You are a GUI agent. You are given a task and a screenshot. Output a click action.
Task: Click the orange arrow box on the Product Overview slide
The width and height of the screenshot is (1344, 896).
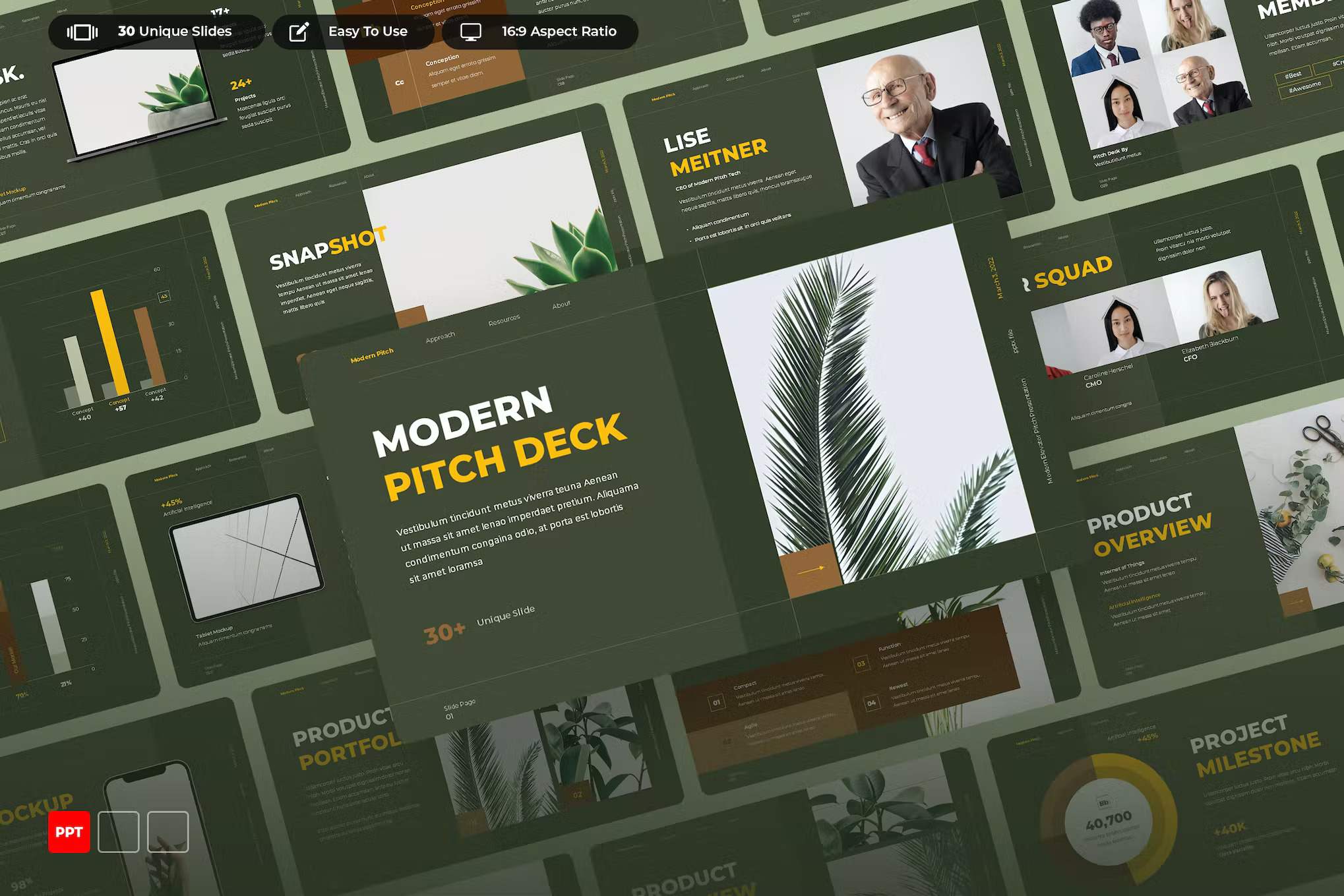click(x=1295, y=601)
